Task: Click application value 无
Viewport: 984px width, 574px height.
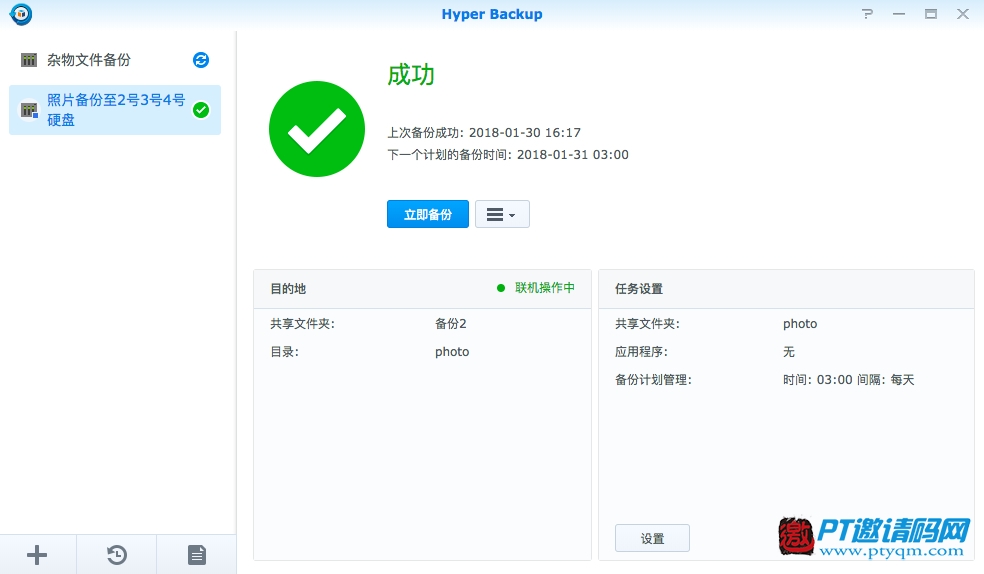Action: [x=789, y=352]
